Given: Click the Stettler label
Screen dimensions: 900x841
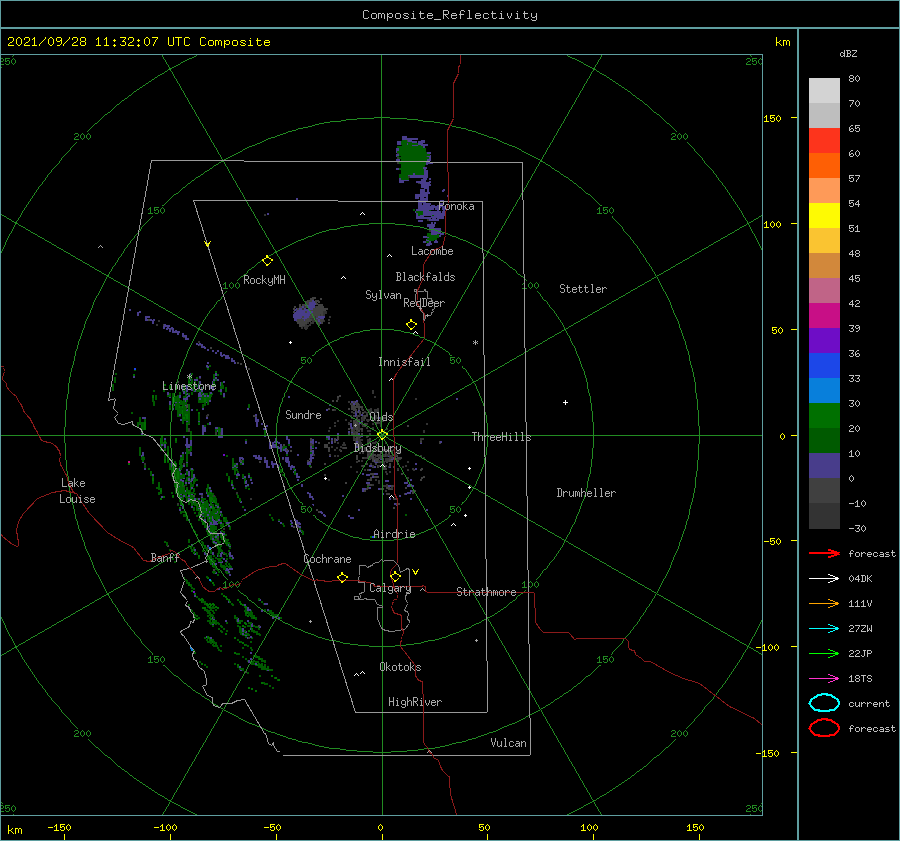Looking at the screenshot, I should tap(583, 289).
